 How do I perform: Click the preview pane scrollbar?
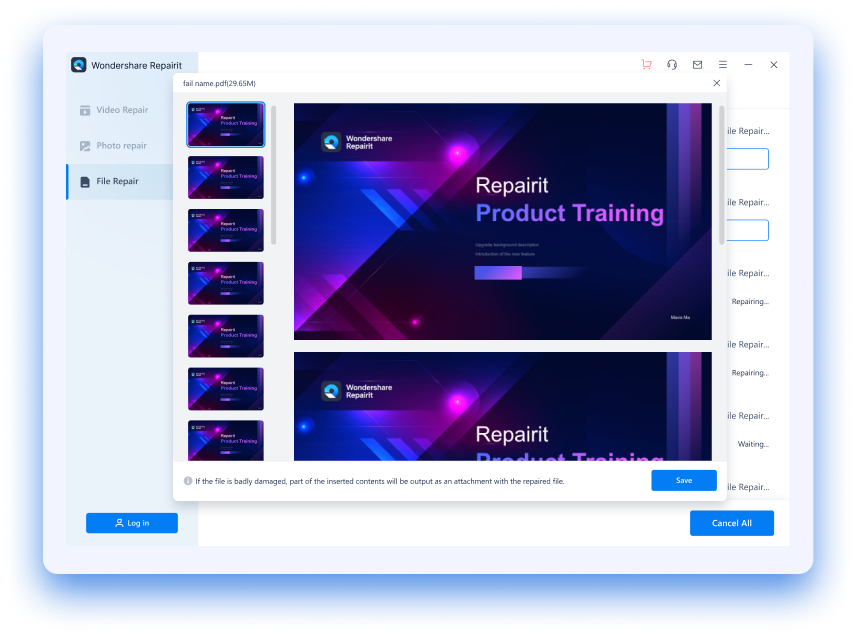pyautogui.click(x=721, y=175)
